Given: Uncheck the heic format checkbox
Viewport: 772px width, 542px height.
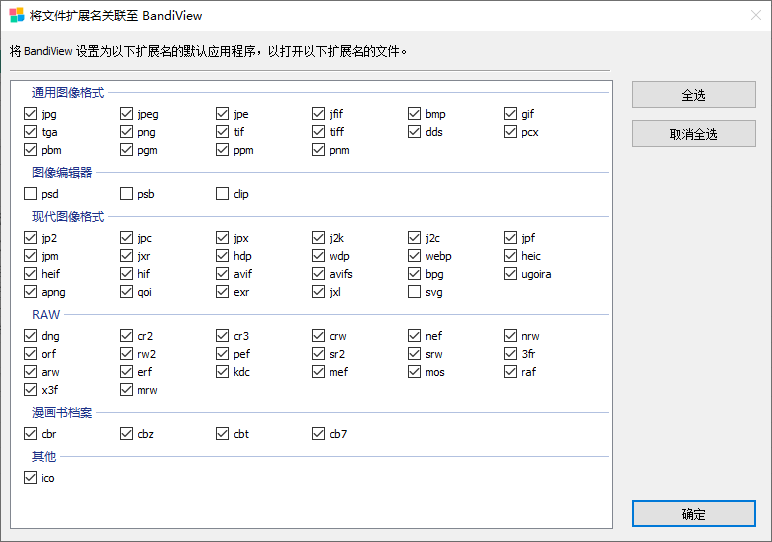Looking at the screenshot, I should (511, 256).
